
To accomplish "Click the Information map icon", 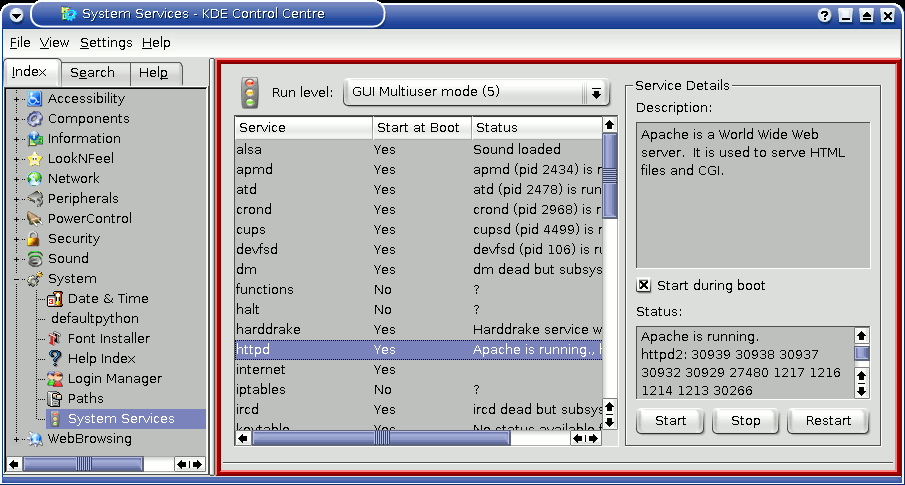I will coord(35,139).
